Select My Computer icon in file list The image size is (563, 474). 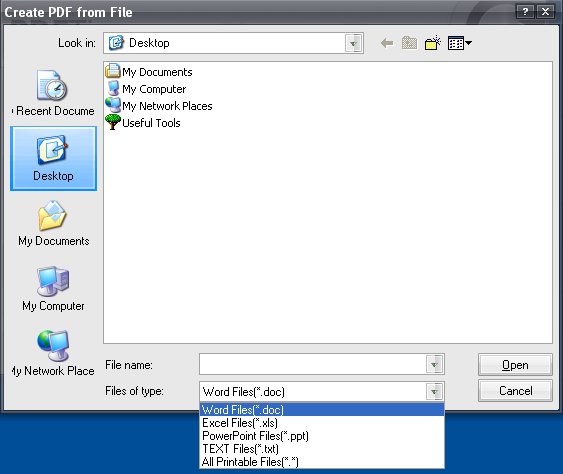coord(113,88)
